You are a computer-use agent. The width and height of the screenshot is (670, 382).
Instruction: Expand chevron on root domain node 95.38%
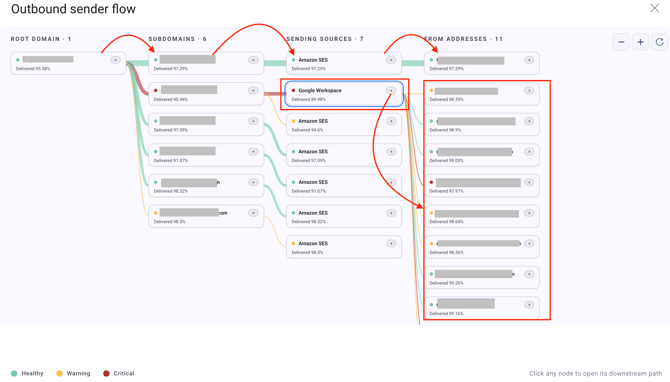tap(115, 60)
